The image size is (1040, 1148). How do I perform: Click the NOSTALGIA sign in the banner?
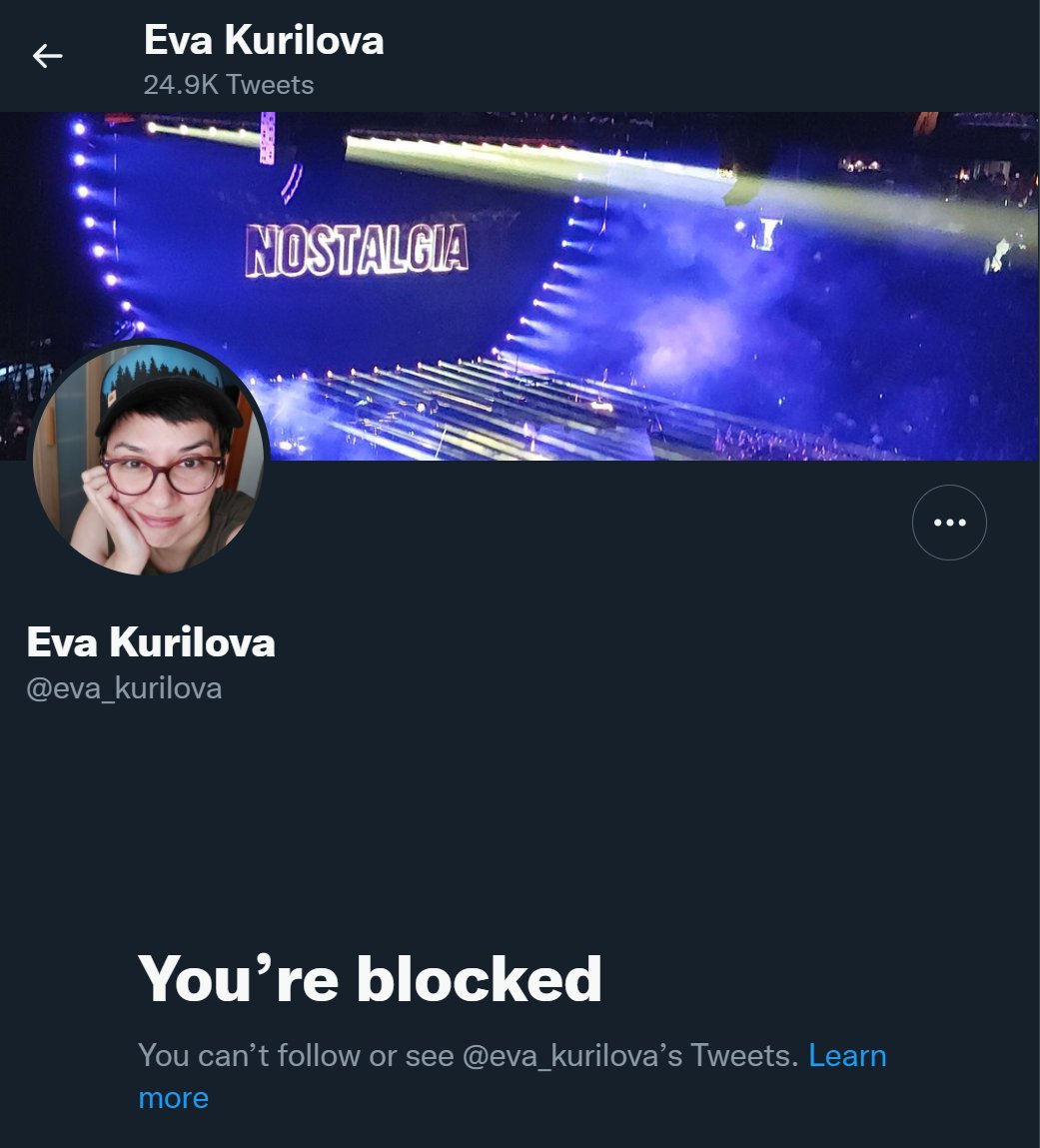[357, 251]
